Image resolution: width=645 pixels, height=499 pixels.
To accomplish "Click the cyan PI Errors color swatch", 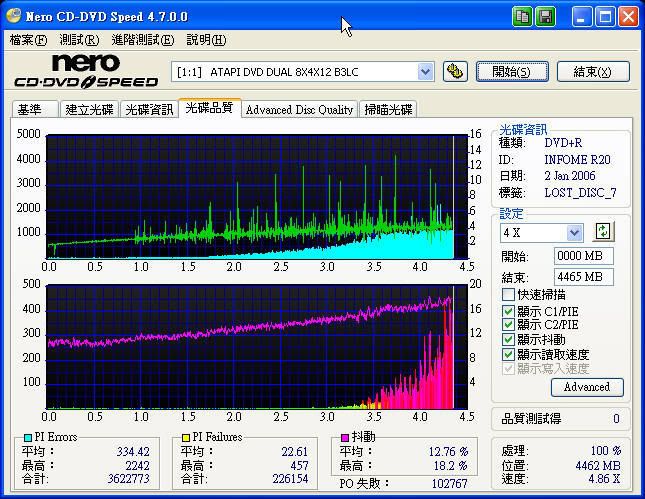I will tap(27, 438).
